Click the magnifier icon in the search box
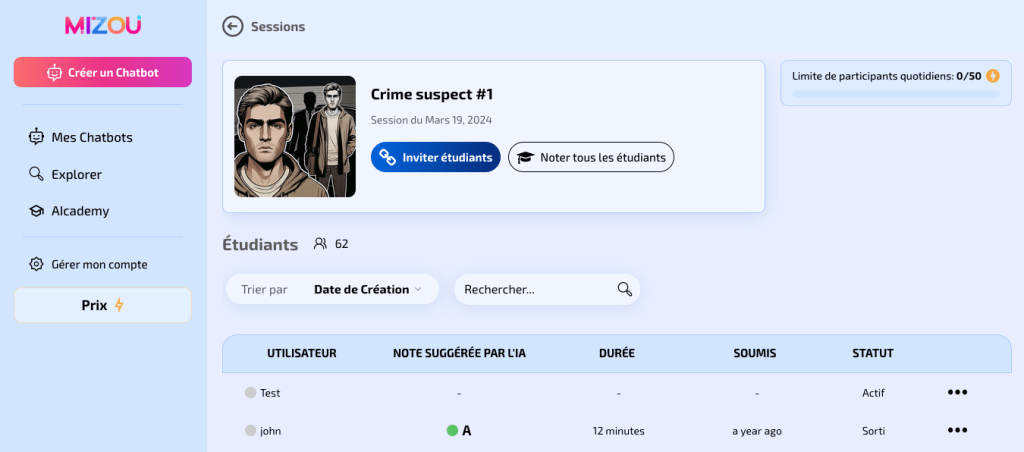The height and width of the screenshot is (452, 1024). pos(625,289)
